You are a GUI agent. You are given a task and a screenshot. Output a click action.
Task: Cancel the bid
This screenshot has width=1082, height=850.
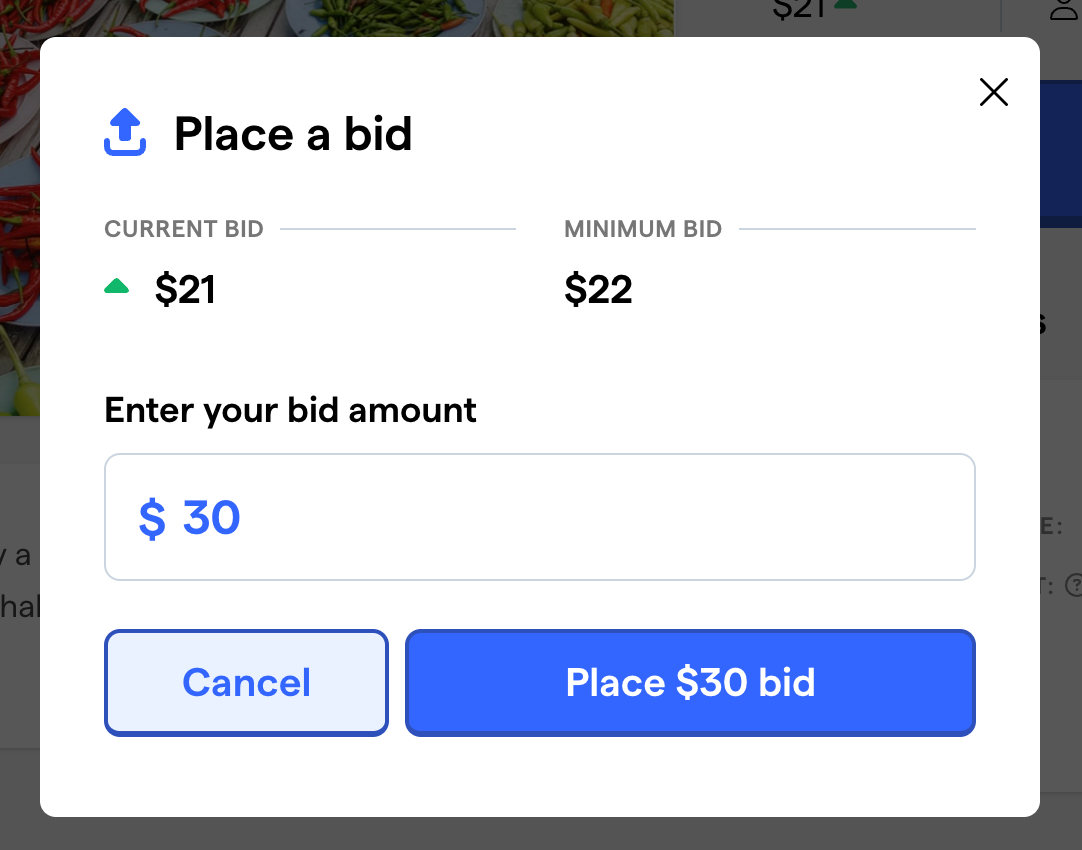coord(246,682)
